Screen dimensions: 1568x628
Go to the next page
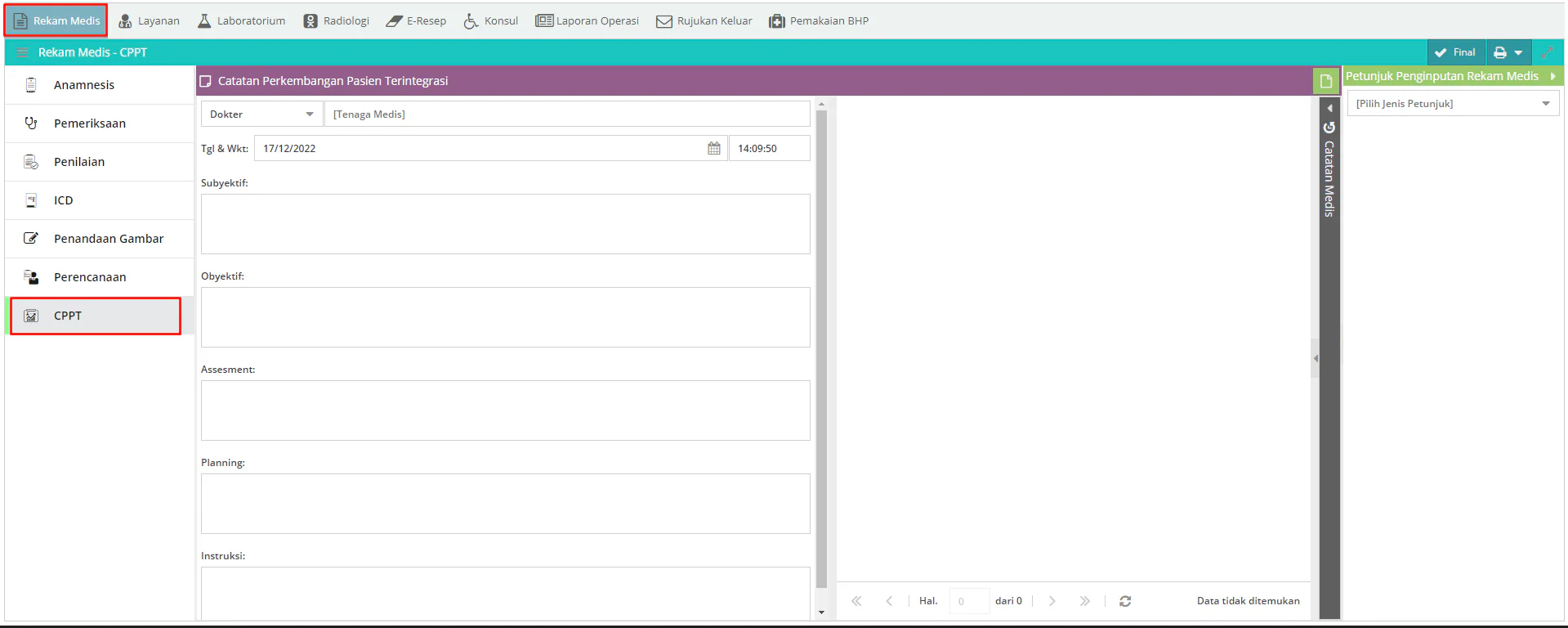click(1052, 601)
